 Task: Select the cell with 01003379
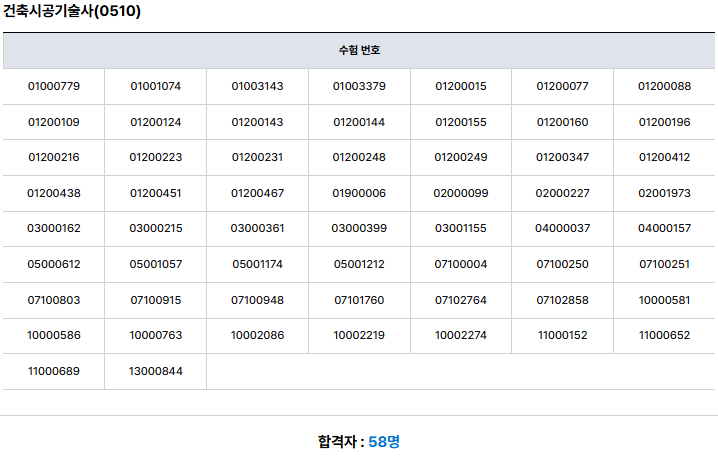[359, 86]
